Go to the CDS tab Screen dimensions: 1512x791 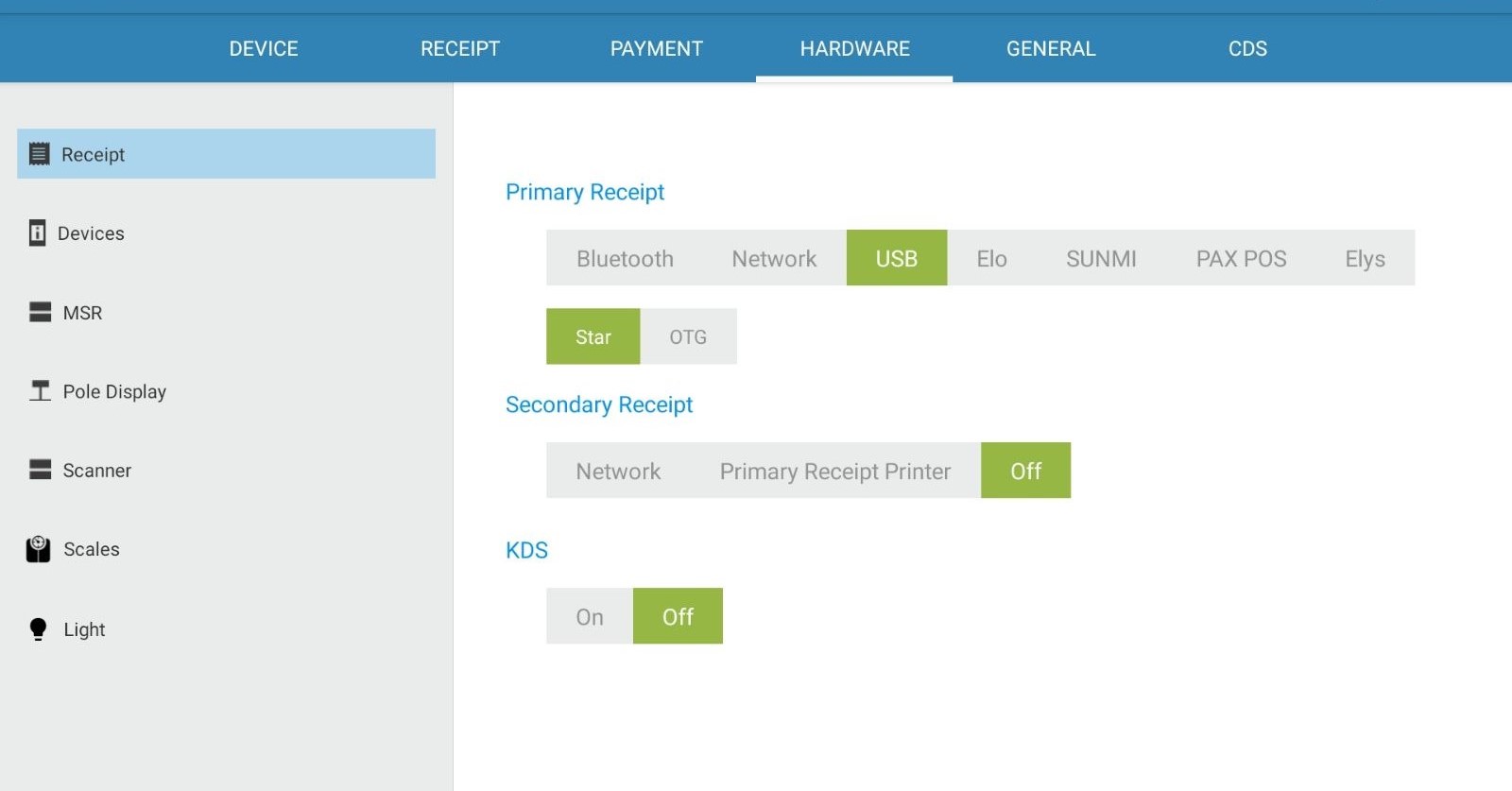pyautogui.click(x=1247, y=48)
